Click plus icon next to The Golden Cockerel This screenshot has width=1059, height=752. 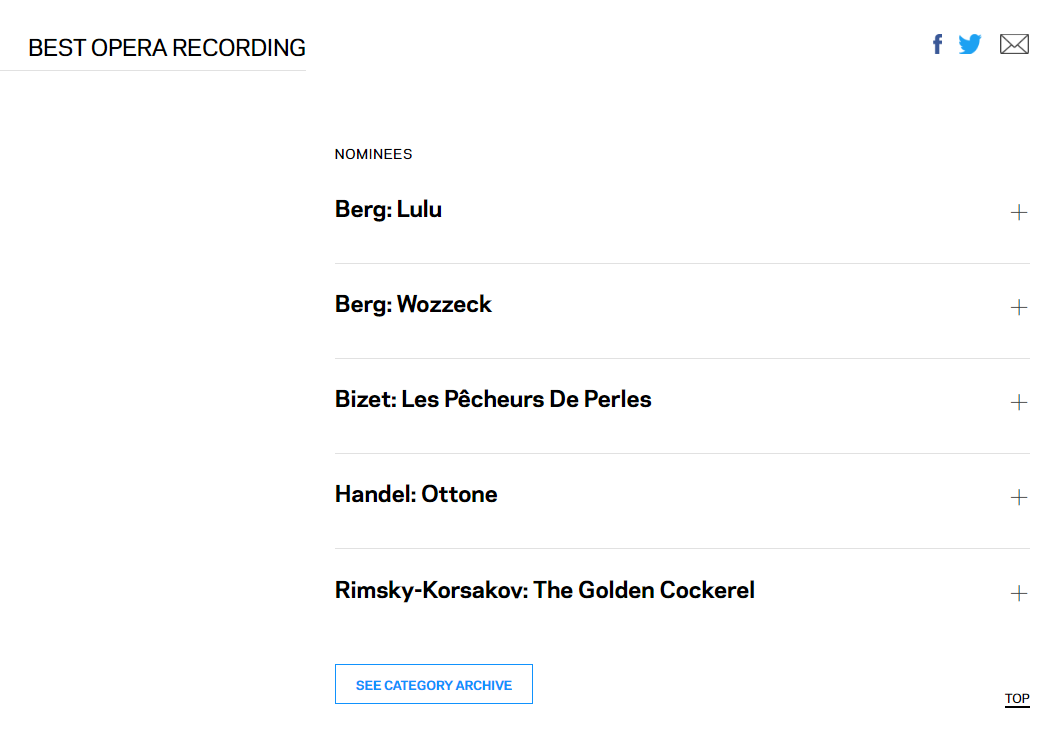coord(1018,593)
